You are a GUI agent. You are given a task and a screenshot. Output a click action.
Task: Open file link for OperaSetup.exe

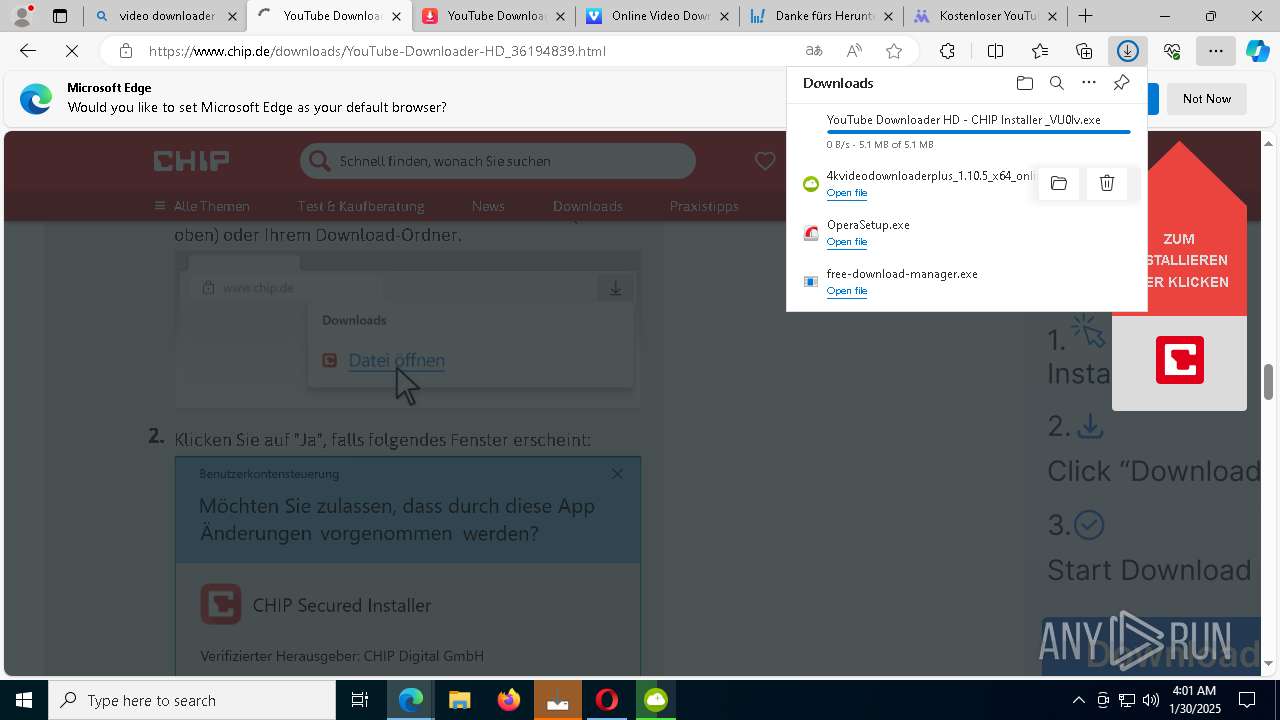pyautogui.click(x=846, y=242)
